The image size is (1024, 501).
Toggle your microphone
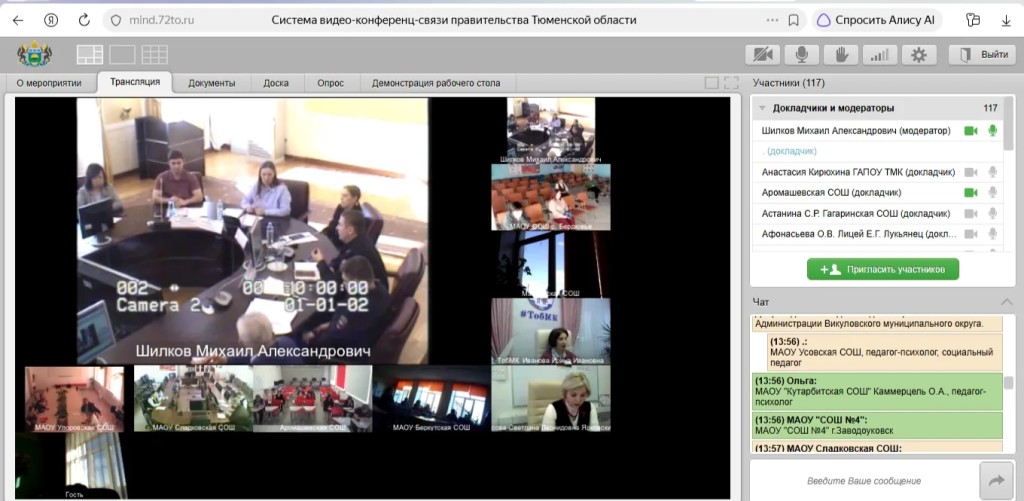tap(801, 55)
